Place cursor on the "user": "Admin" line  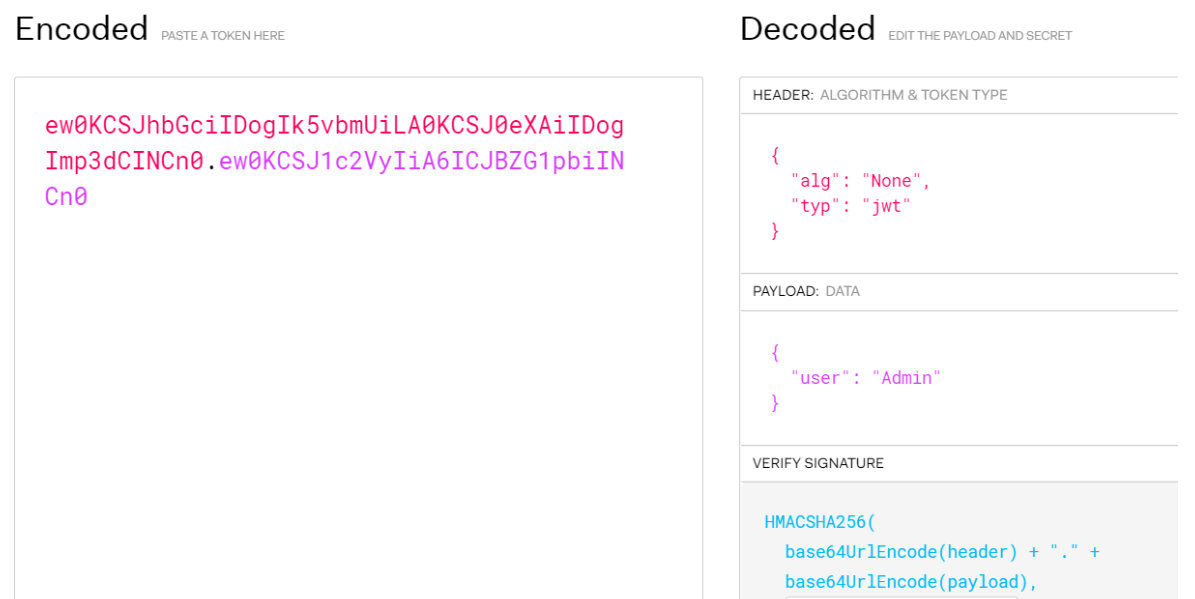coord(865,378)
